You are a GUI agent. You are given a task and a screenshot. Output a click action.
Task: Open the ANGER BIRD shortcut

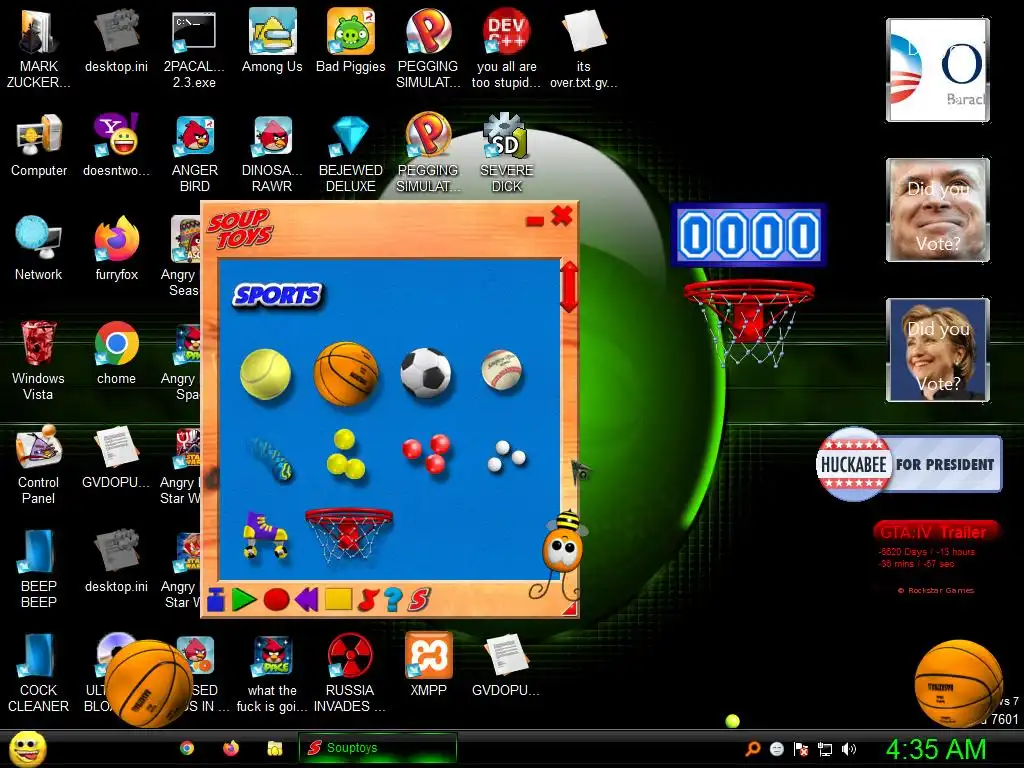click(x=195, y=153)
